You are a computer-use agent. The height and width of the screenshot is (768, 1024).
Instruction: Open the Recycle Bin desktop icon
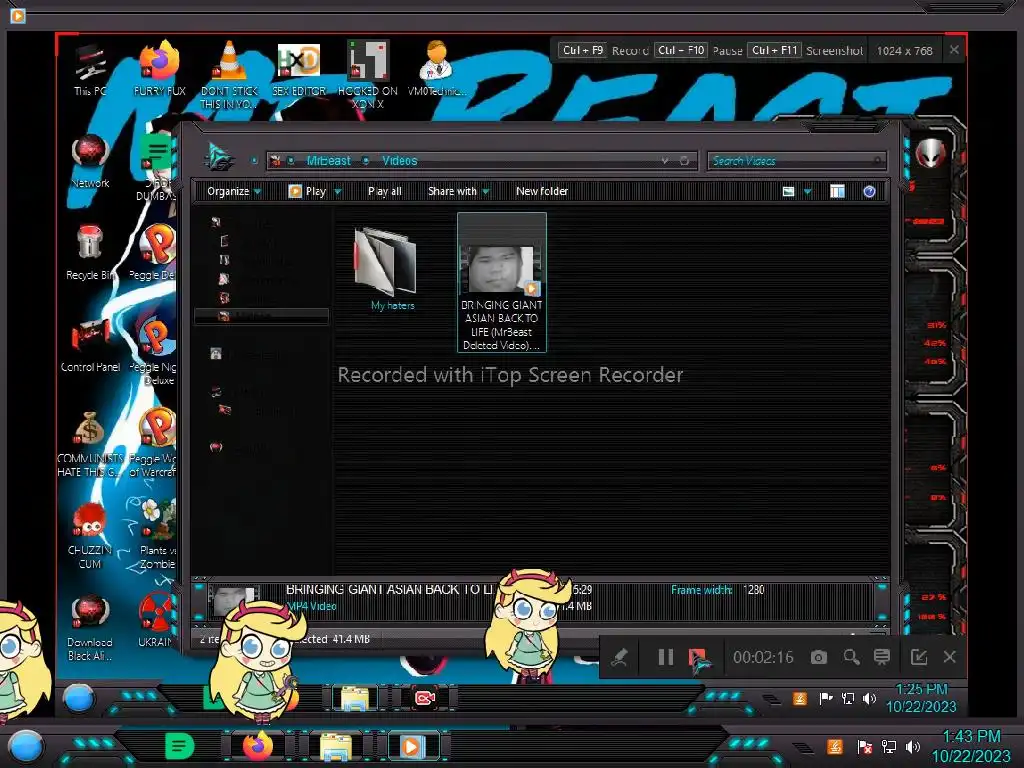[90, 253]
